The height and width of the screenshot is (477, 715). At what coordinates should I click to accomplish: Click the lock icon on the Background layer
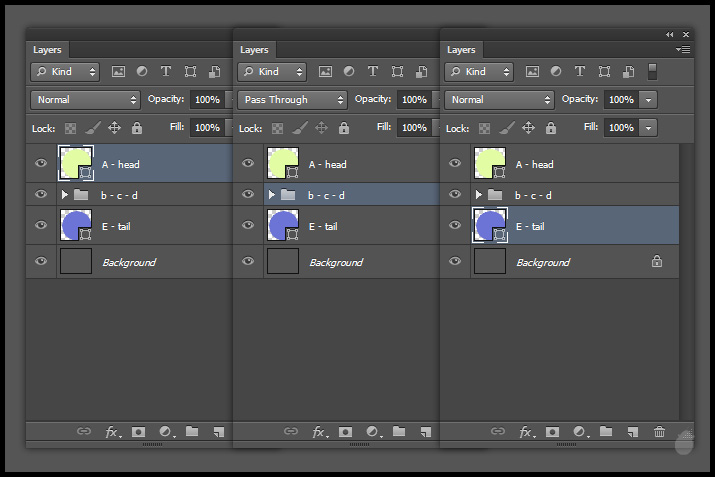tap(656, 262)
